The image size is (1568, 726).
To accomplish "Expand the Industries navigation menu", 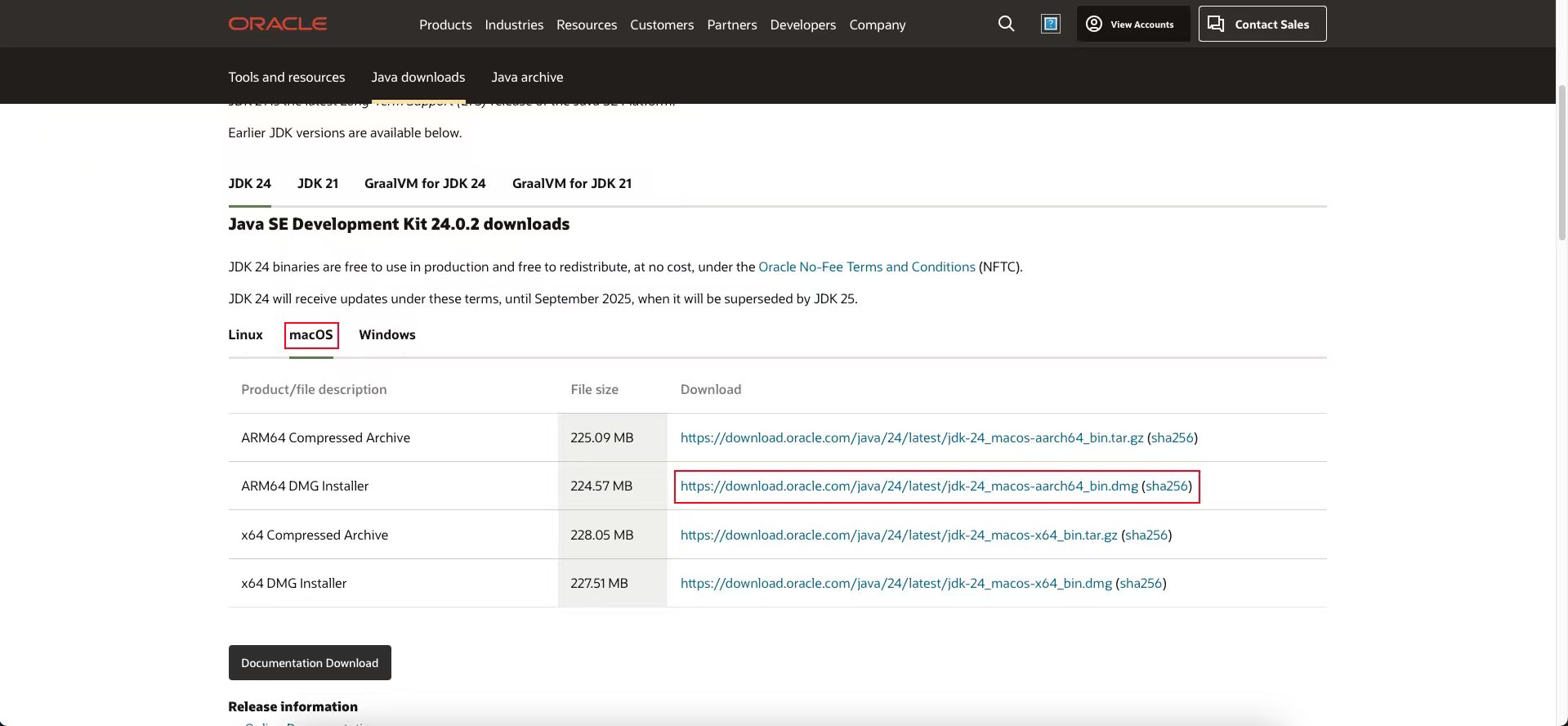I will click(x=514, y=25).
